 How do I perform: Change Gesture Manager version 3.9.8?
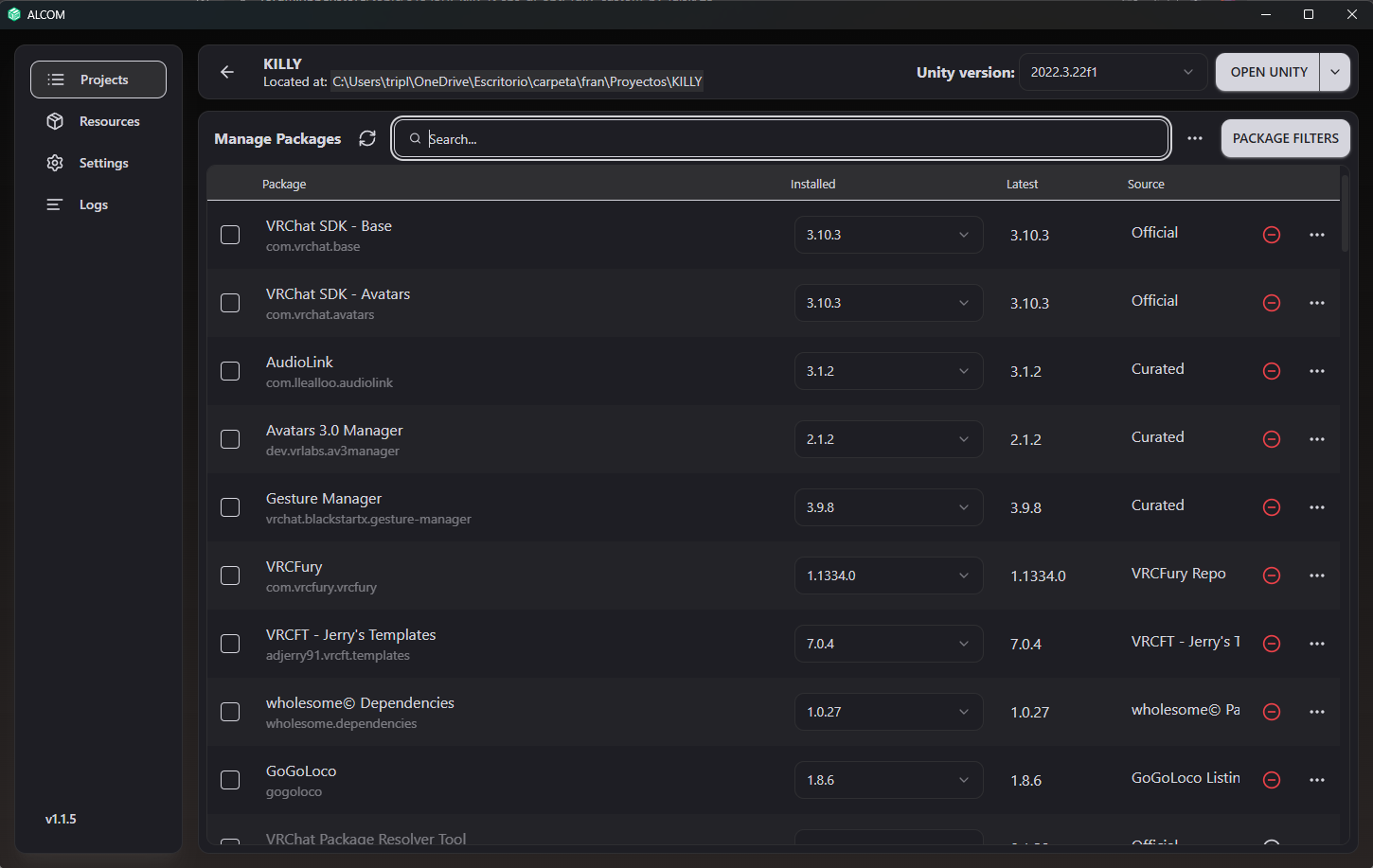pyautogui.click(x=888, y=507)
